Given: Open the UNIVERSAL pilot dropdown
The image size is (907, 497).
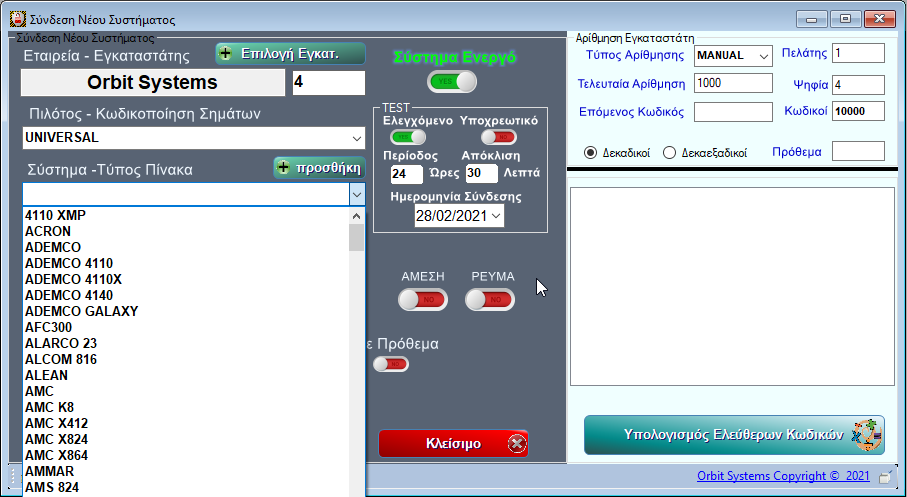Looking at the screenshot, I should [x=357, y=137].
